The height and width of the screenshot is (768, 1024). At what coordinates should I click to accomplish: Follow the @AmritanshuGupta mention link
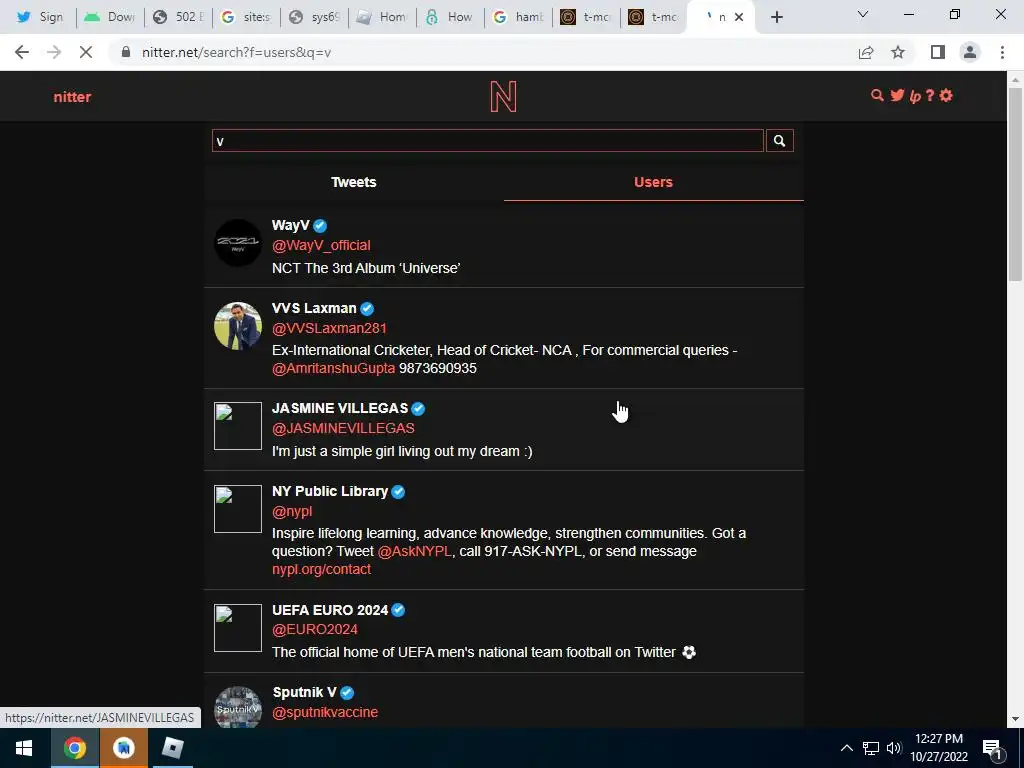click(x=334, y=368)
